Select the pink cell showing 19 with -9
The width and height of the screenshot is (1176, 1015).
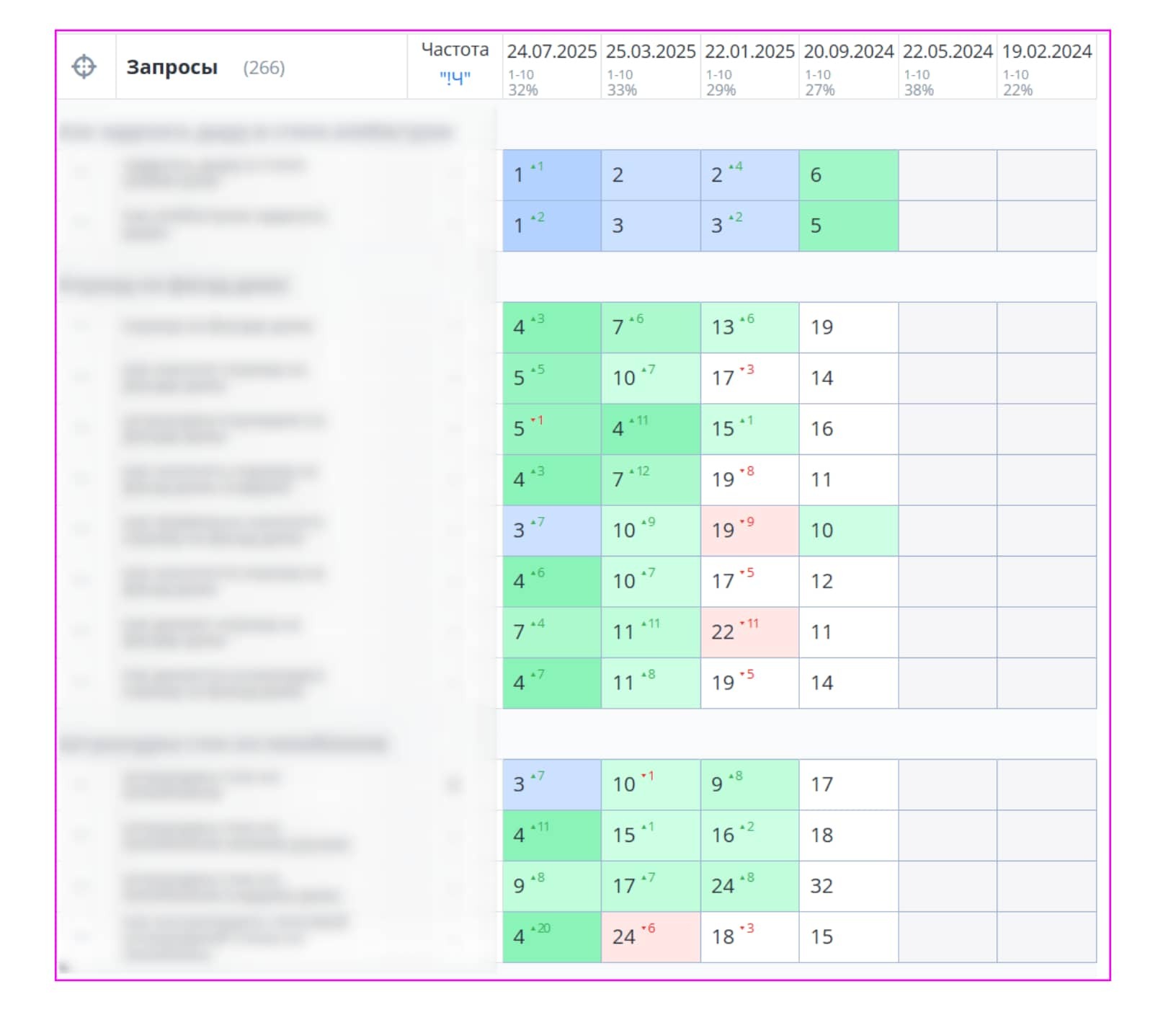click(749, 531)
